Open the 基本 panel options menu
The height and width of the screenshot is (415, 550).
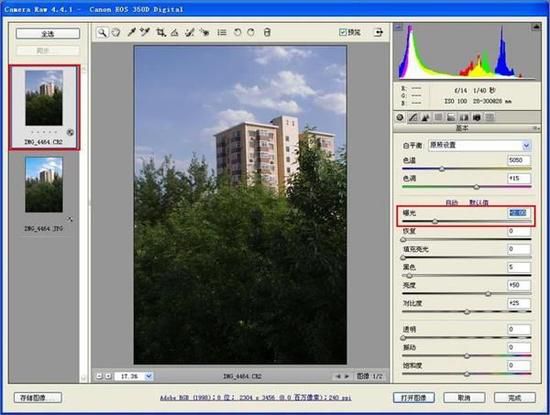coord(536,128)
